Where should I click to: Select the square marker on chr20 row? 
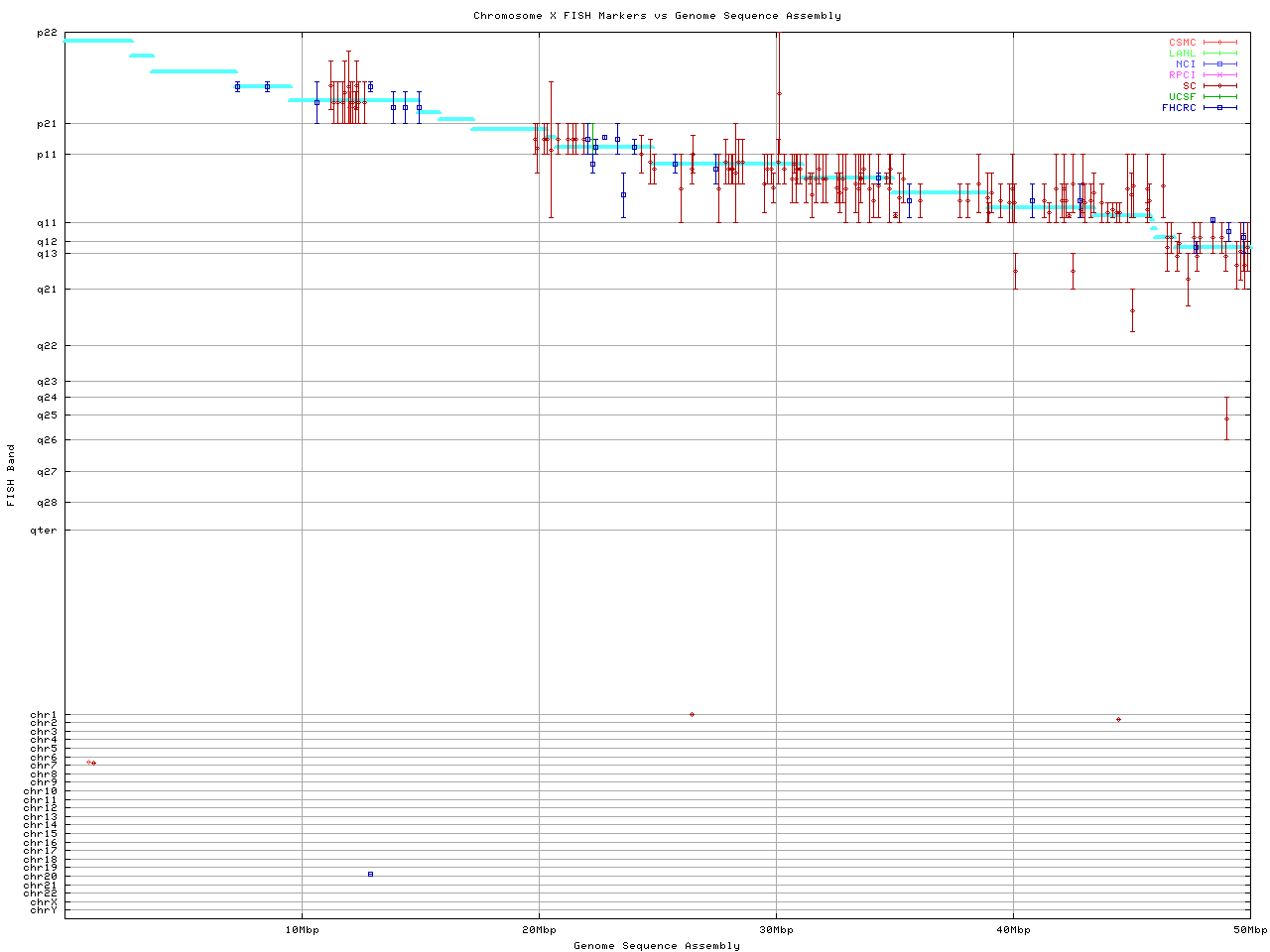370,874
